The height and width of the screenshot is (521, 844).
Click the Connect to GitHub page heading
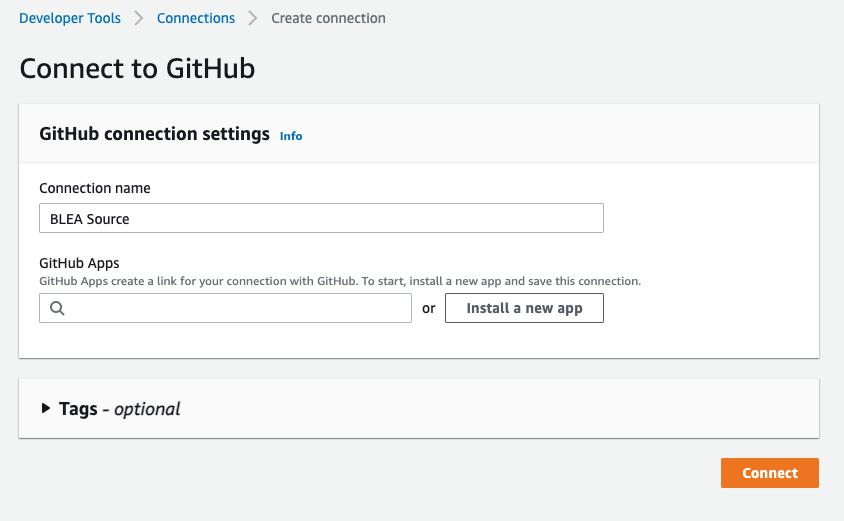click(x=137, y=69)
